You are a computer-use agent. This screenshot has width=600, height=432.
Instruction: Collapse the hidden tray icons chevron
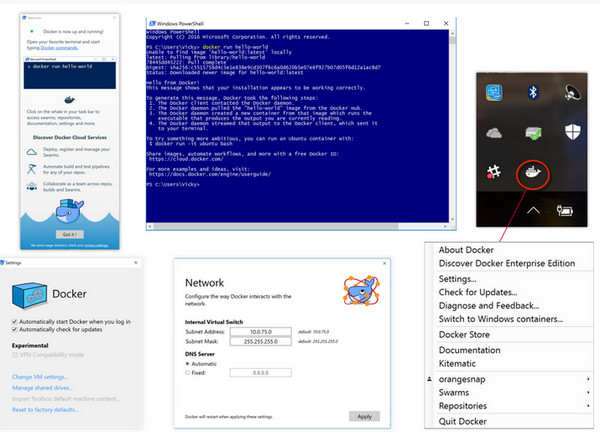[533, 211]
